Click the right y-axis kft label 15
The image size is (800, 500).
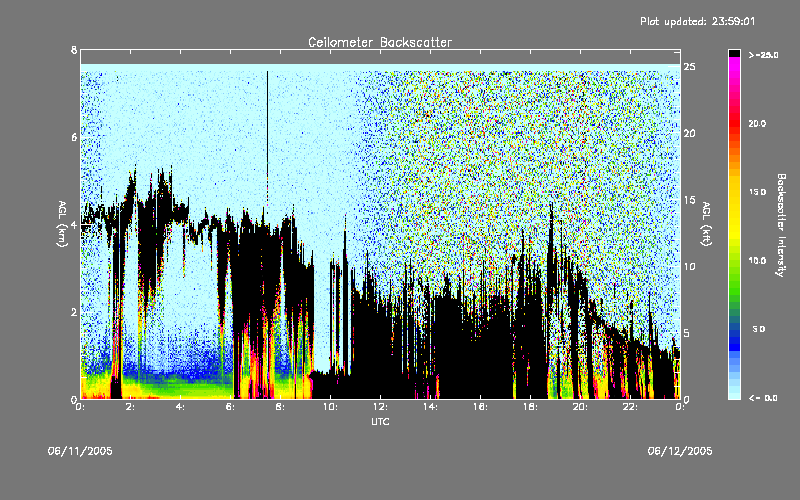(689, 200)
